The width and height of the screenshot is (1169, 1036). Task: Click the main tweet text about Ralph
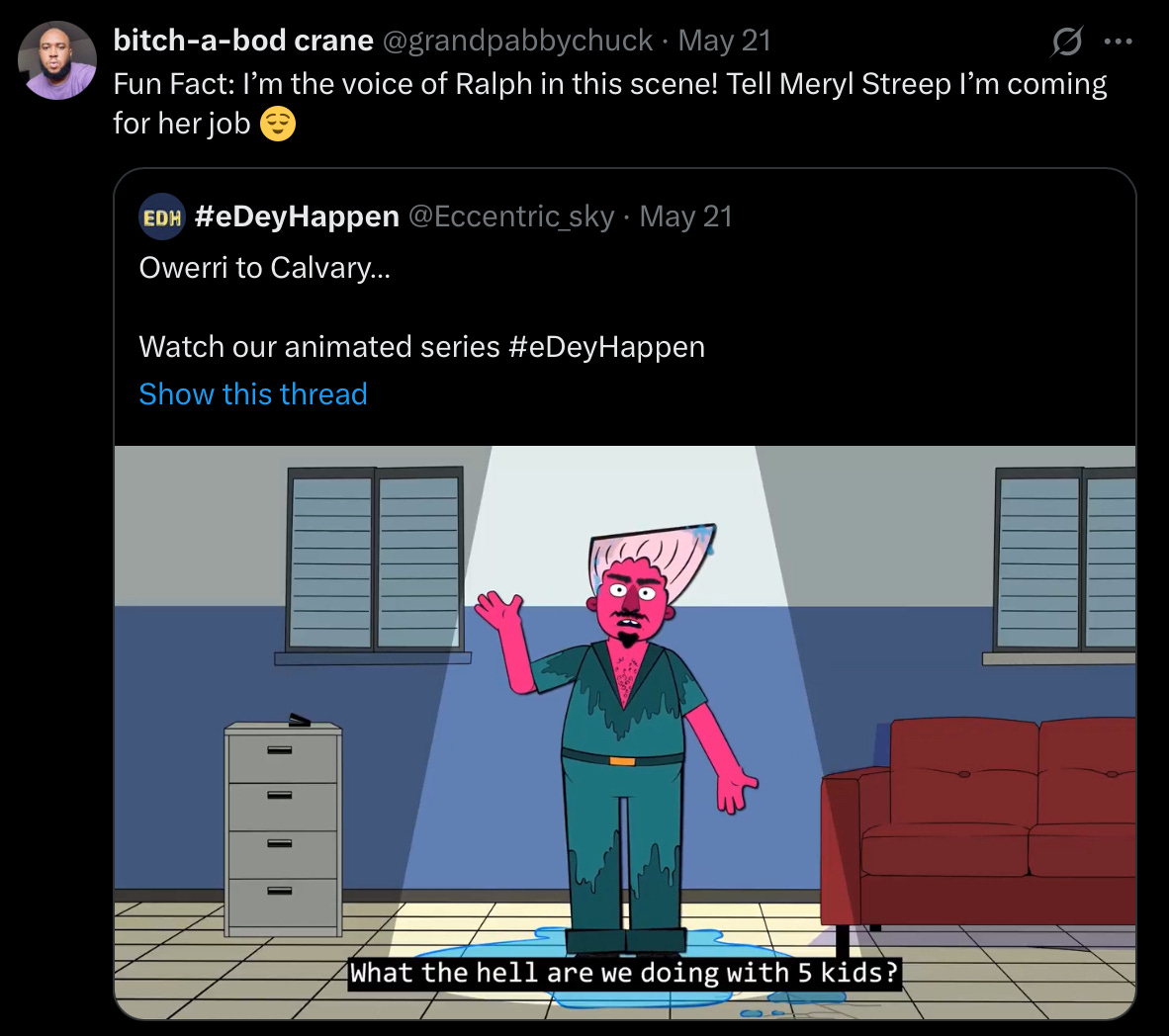[x=610, y=104]
